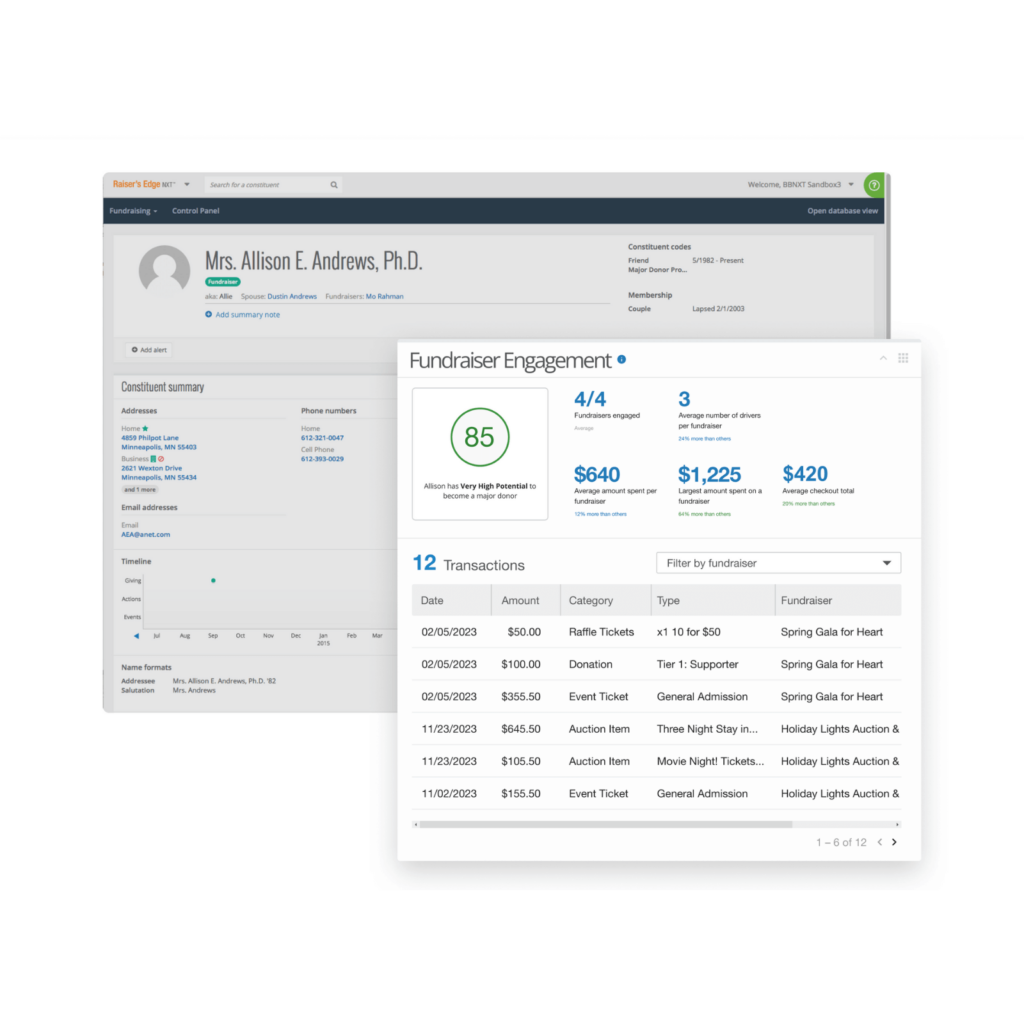
Task: Click email AEA@anet.com
Action: click(x=146, y=535)
